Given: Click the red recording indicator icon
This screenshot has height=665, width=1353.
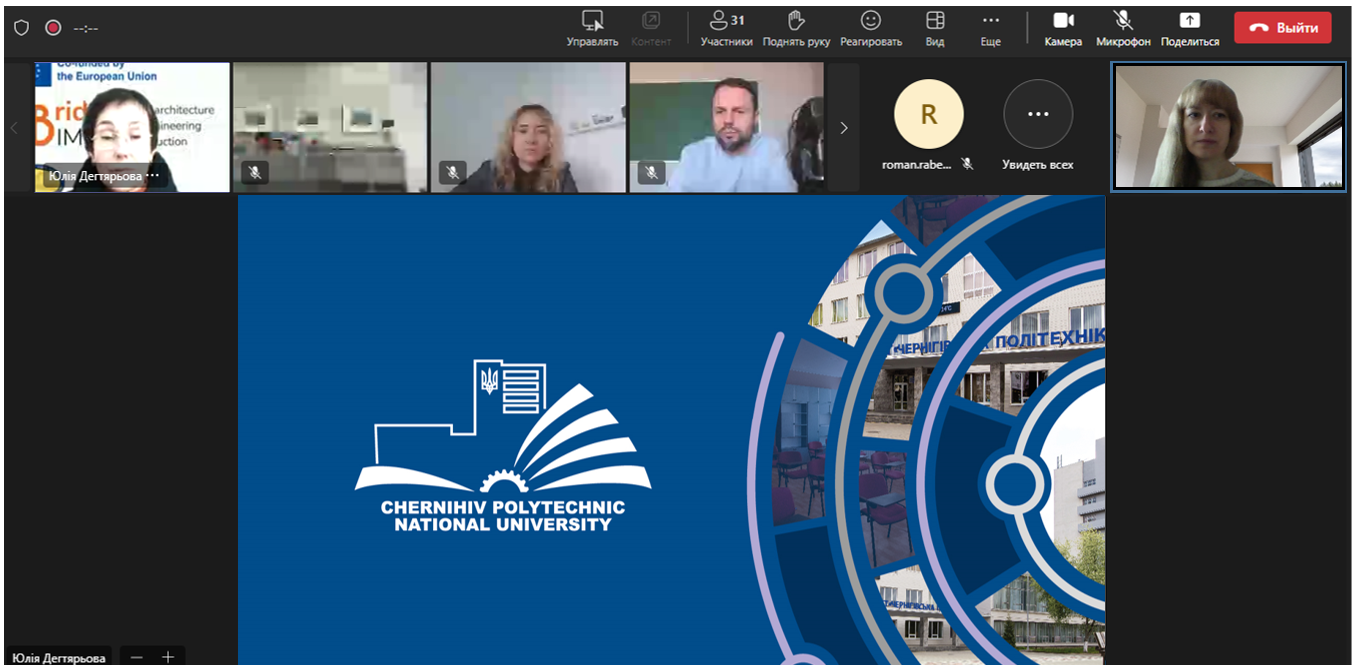Looking at the screenshot, I should (x=53, y=28).
